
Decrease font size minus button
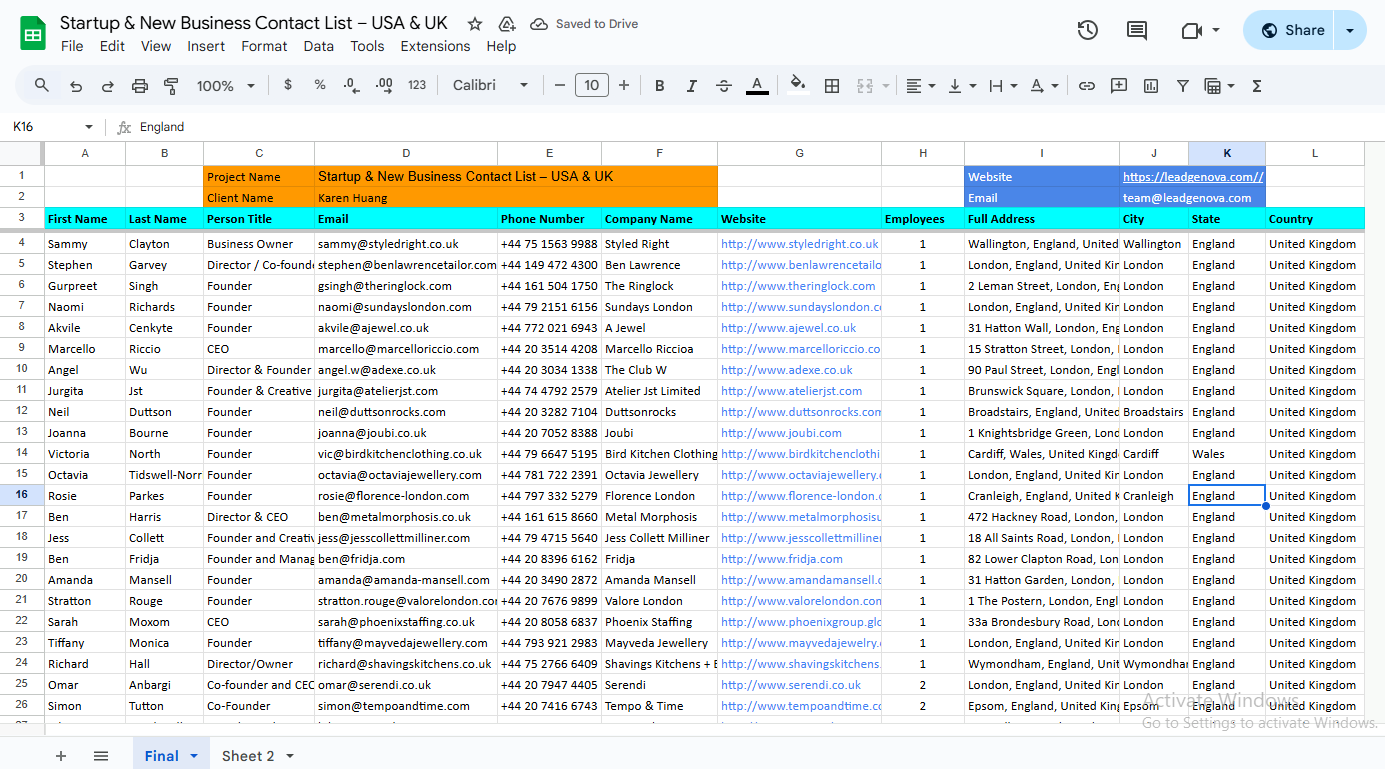(x=560, y=86)
